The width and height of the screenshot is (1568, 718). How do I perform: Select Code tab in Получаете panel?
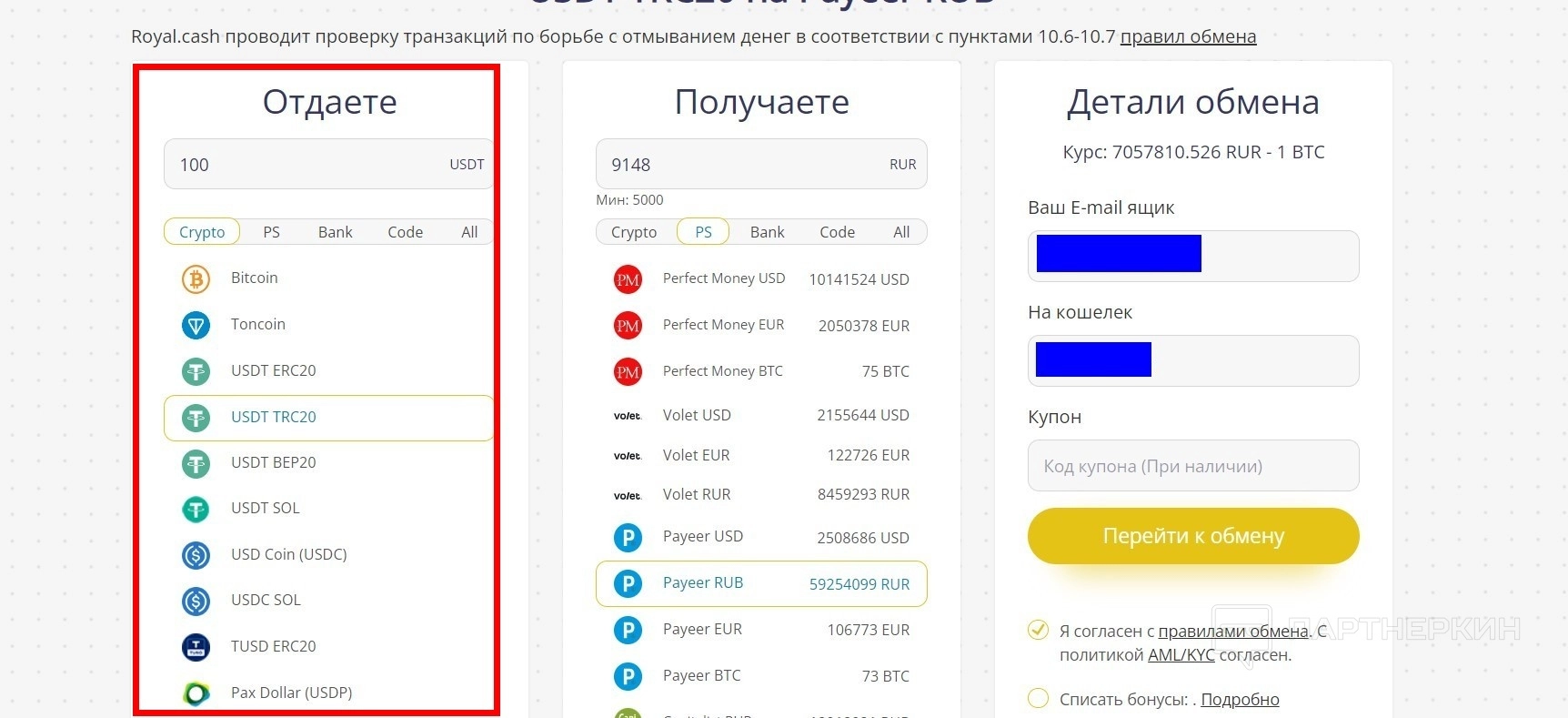[837, 232]
